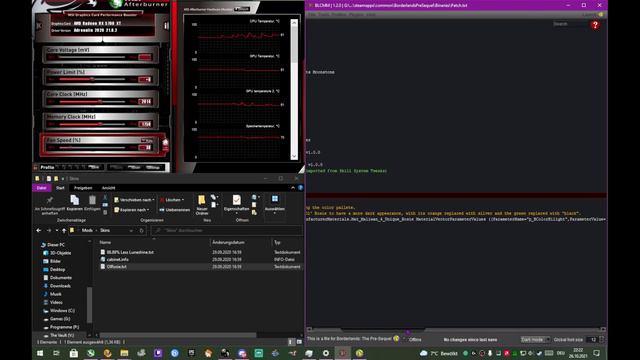Click the Umbenennen rename button
Image resolution: width=640 pixels, height=360 pixels.
pyautogui.click(x=174, y=210)
